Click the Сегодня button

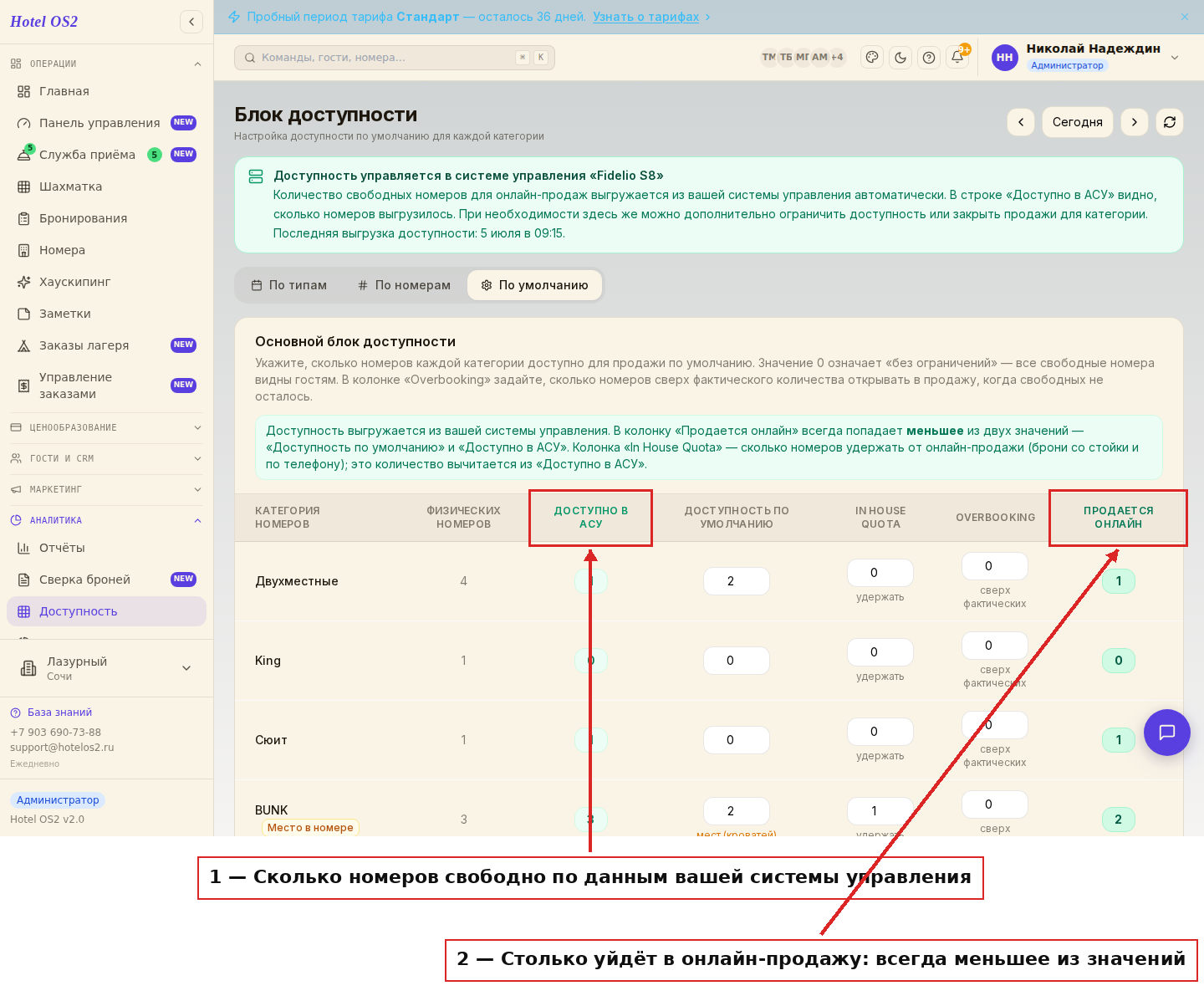pos(1078,122)
